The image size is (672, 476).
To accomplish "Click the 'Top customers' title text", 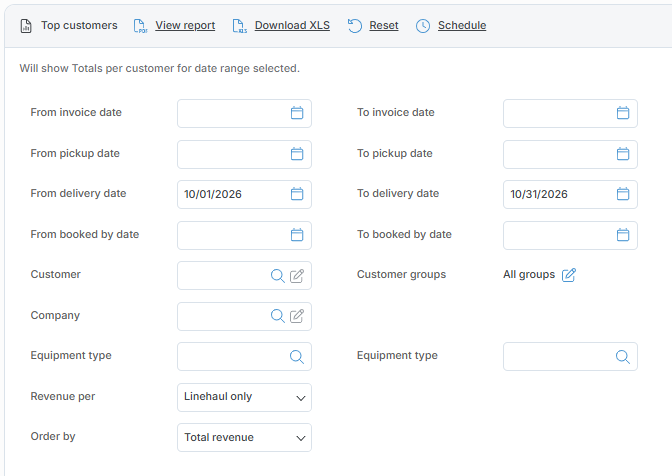I will click(79, 25).
